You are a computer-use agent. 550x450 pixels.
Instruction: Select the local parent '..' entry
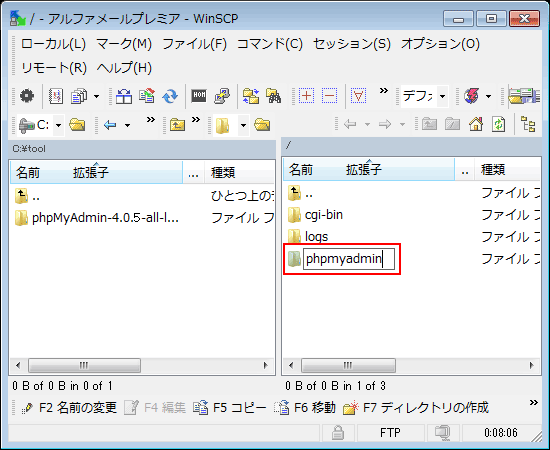point(27,196)
